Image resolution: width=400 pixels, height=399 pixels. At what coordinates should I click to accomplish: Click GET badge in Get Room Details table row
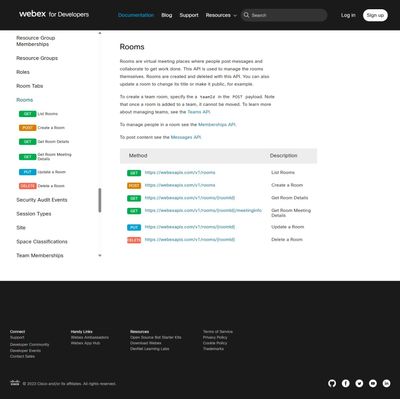134,198
